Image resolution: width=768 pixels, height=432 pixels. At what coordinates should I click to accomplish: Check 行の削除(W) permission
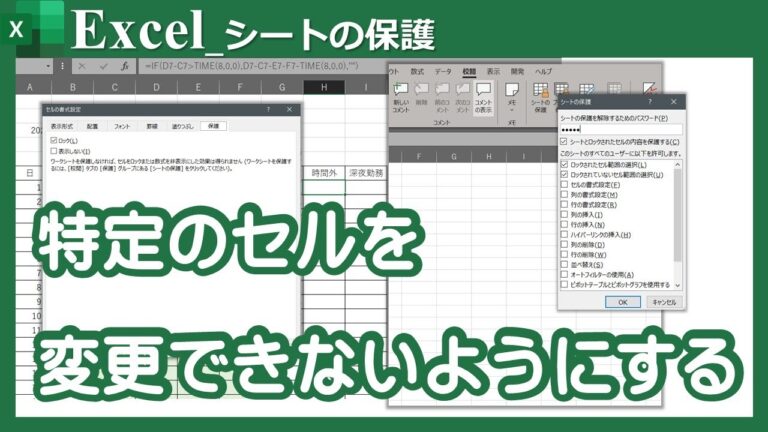(564, 255)
